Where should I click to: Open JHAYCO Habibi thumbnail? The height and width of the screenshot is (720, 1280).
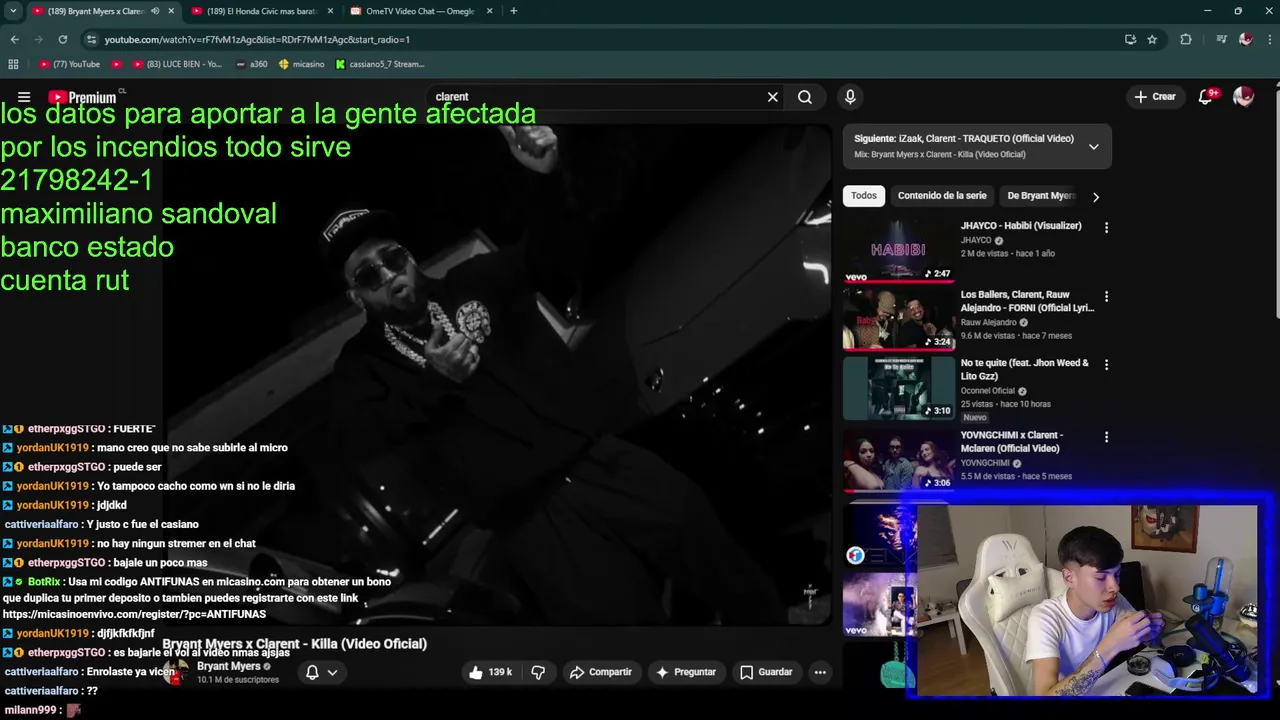pos(898,250)
